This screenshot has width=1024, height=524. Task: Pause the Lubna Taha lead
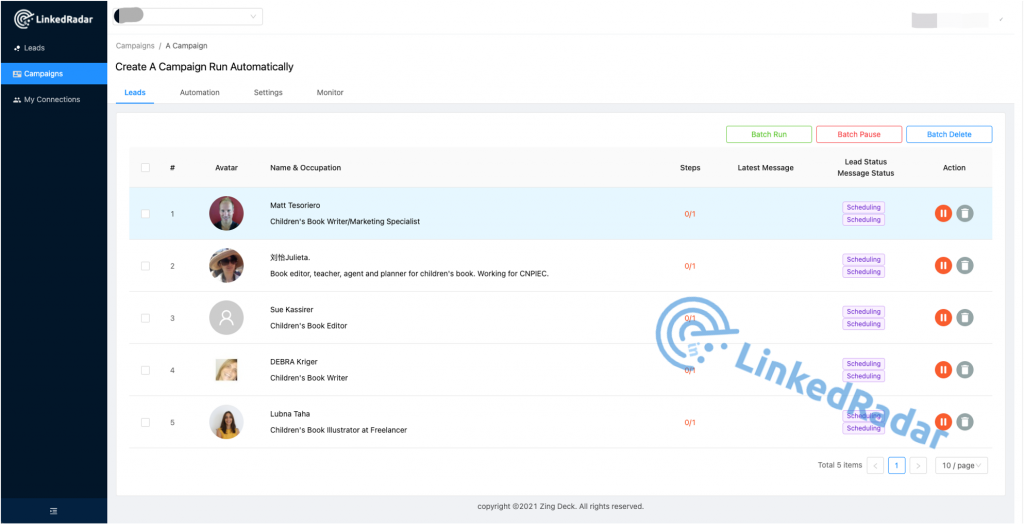click(x=943, y=422)
